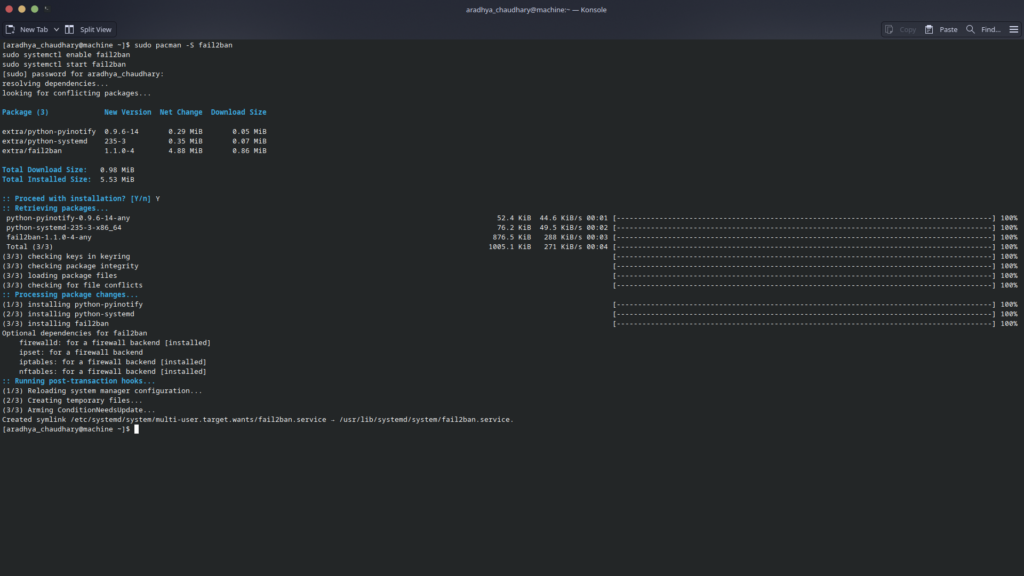Click version '235-3' in the table
This screenshot has width=1024, height=576.
pos(115,141)
